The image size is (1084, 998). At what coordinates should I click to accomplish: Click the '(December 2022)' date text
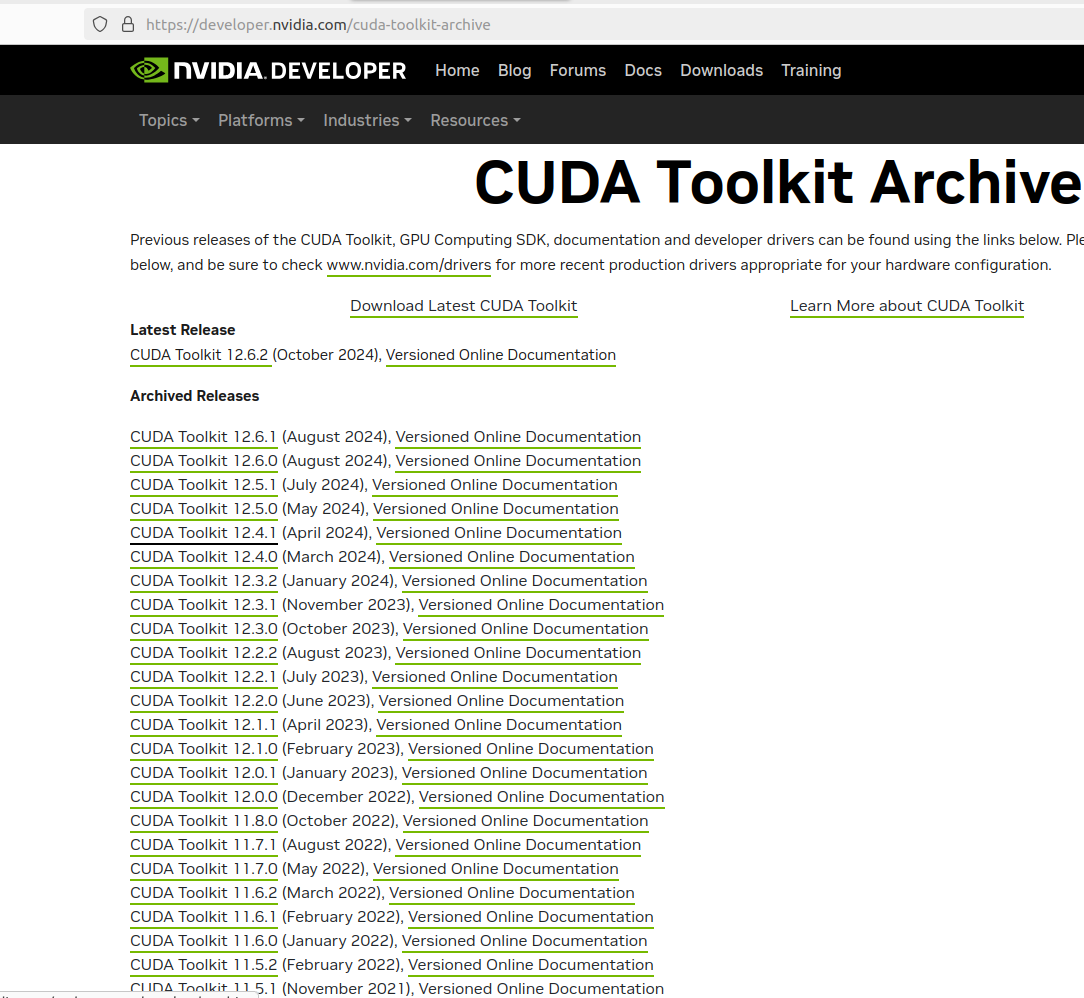click(348, 797)
